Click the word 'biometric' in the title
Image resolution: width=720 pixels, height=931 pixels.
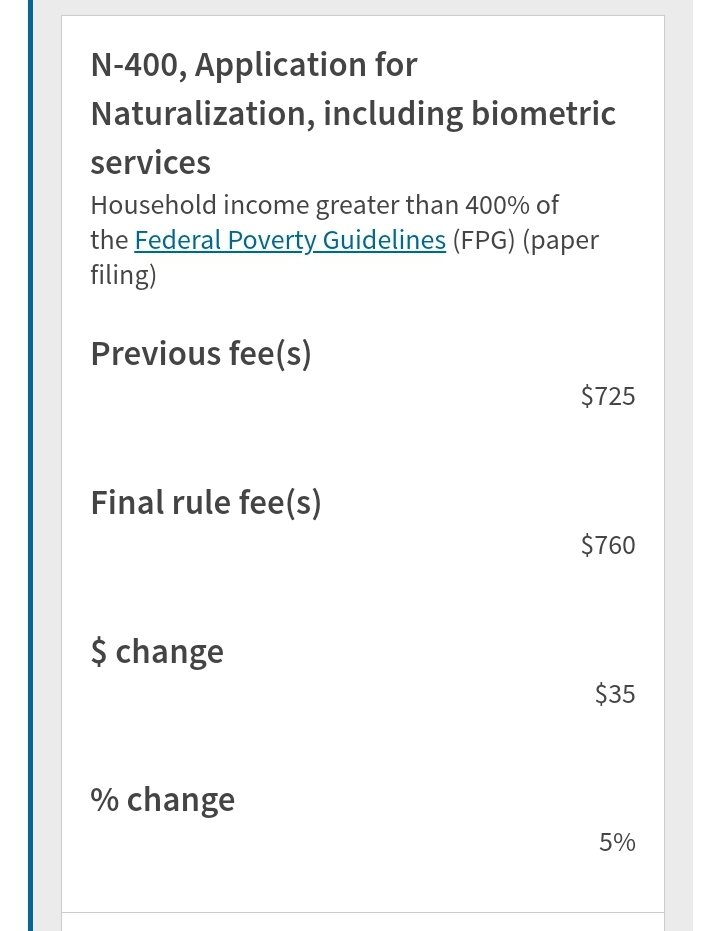click(543, 113)
